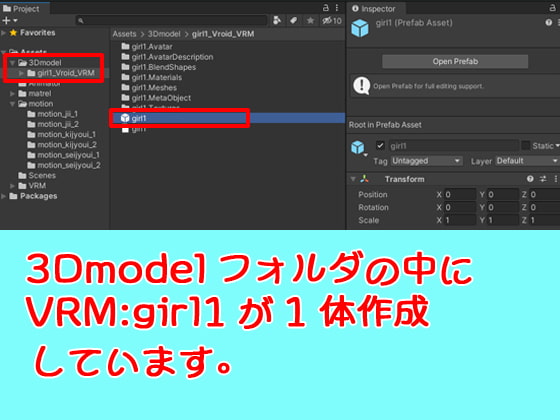Screen dimensions: 560x420
Task: Toggle hidden packages eye icon showing 10
Action: coord(332,21)
